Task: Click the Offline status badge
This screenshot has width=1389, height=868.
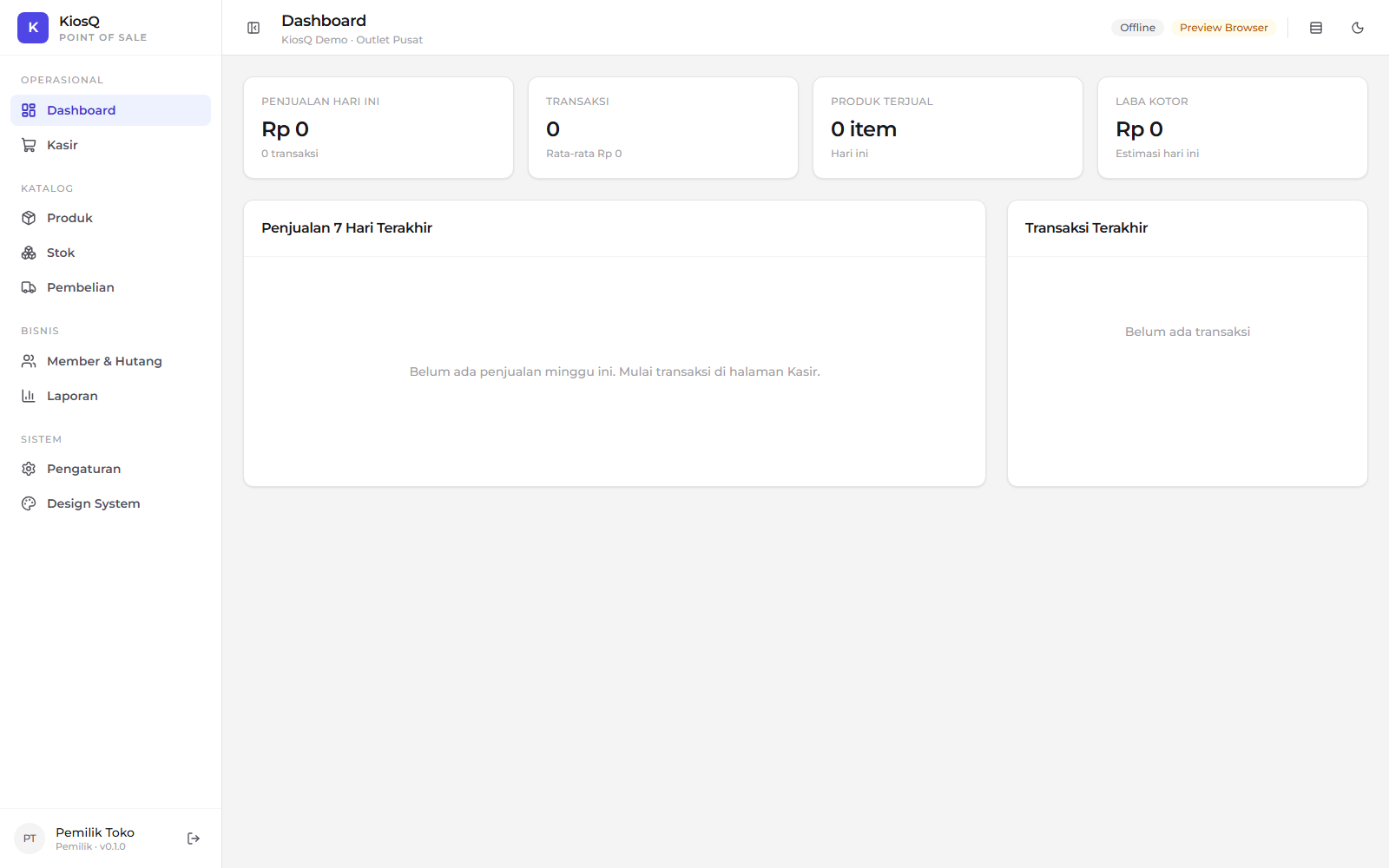Action: point(1137,28)
